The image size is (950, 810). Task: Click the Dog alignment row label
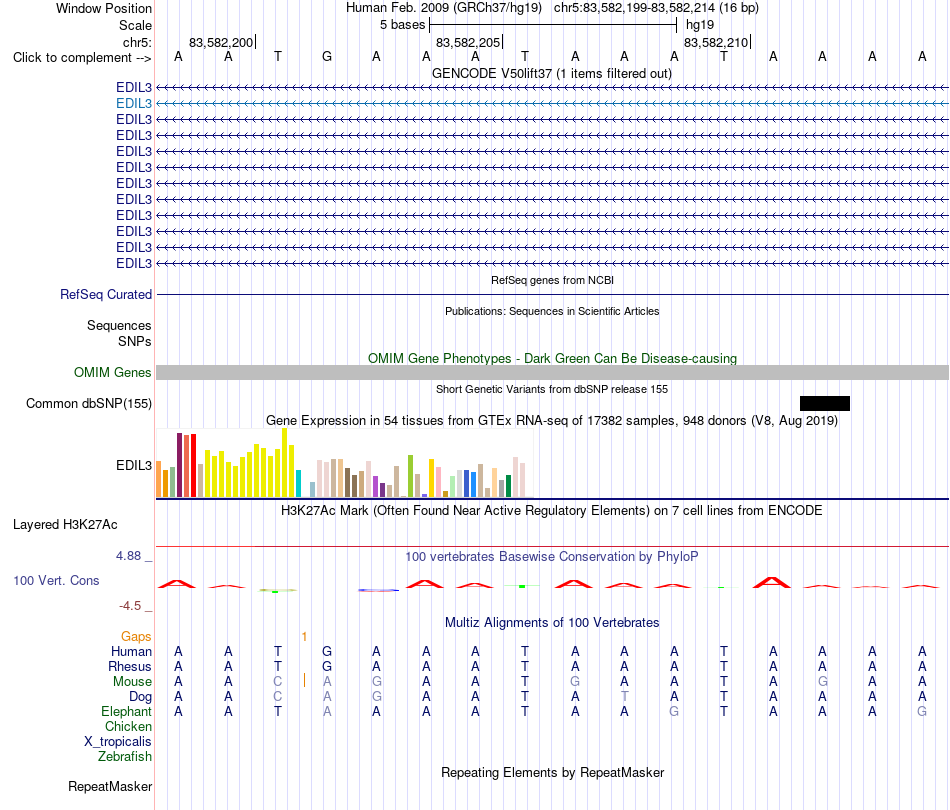pos(141,697)
